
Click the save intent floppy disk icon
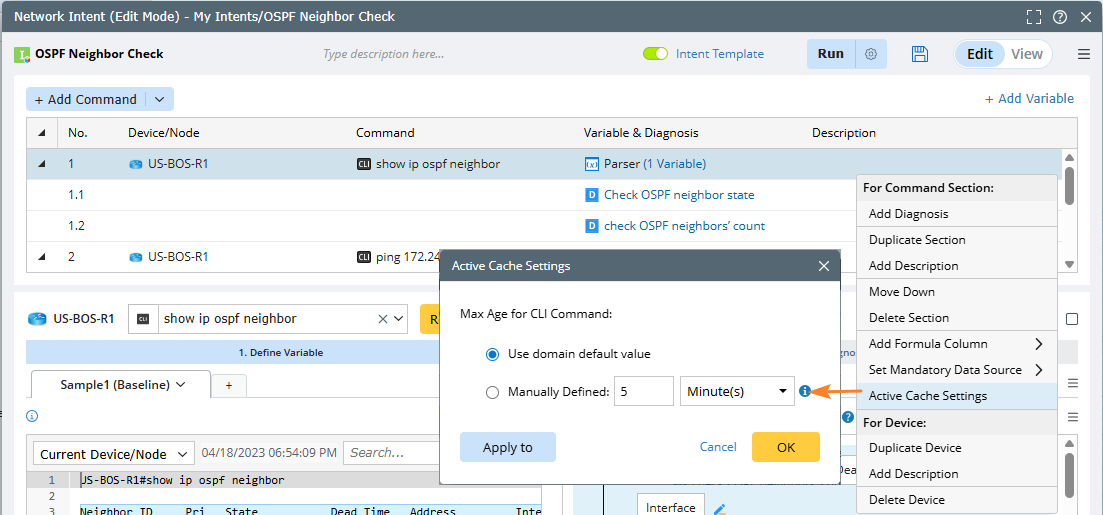click(x=920, y=54)
